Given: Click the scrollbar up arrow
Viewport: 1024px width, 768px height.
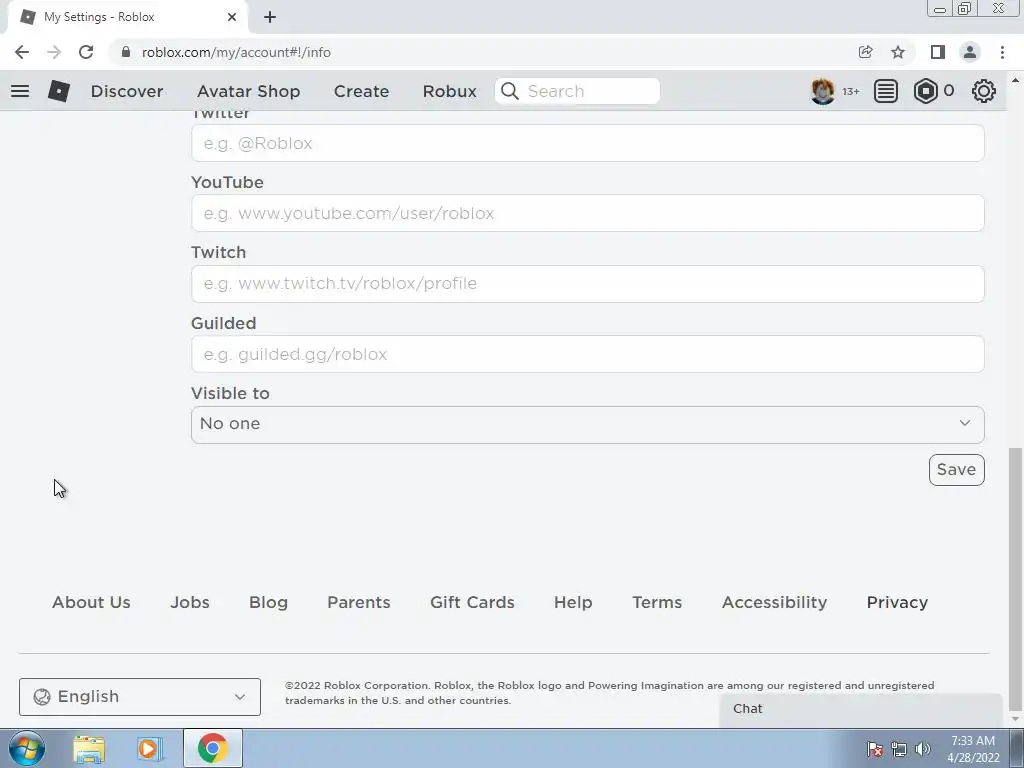Looking at the screenshot, I should coord(1015,80).
